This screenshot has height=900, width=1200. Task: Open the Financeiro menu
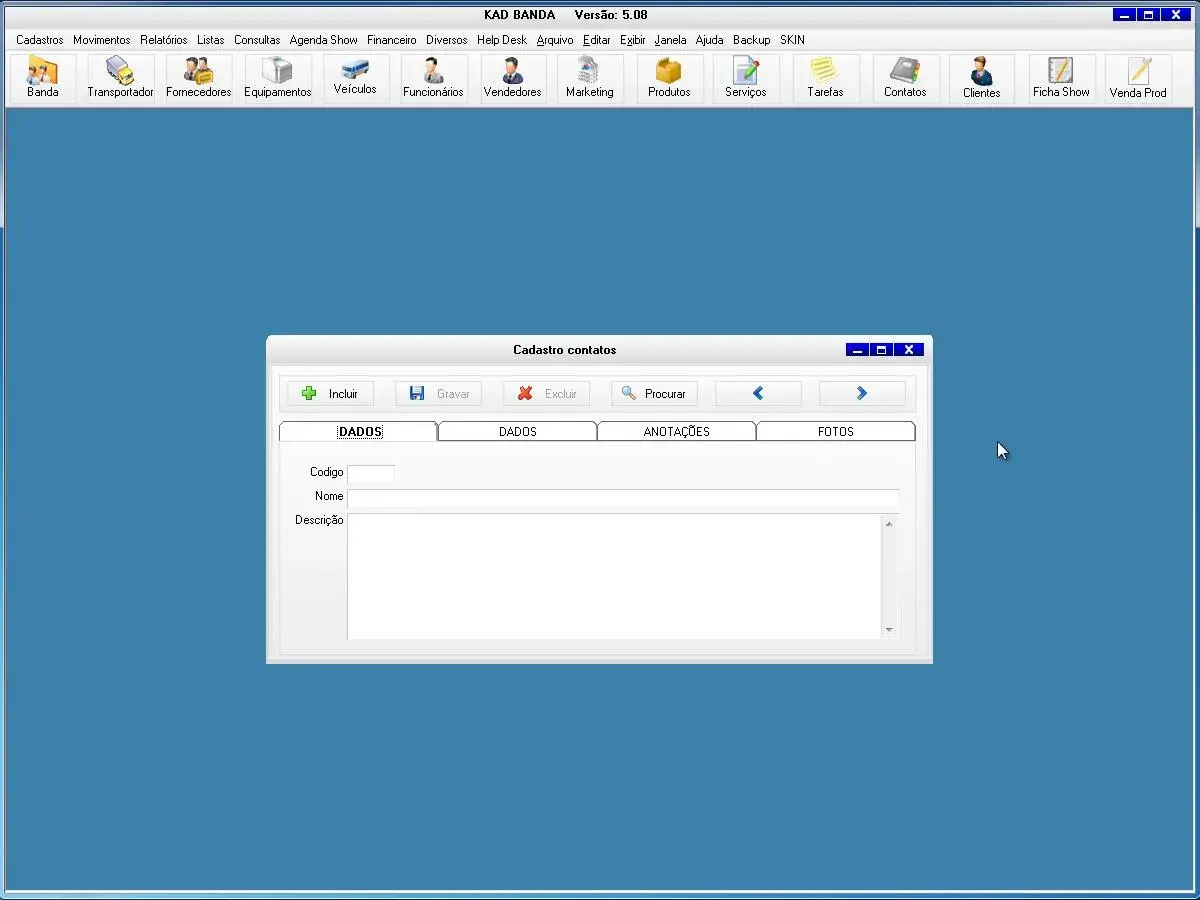pos(391,40)
